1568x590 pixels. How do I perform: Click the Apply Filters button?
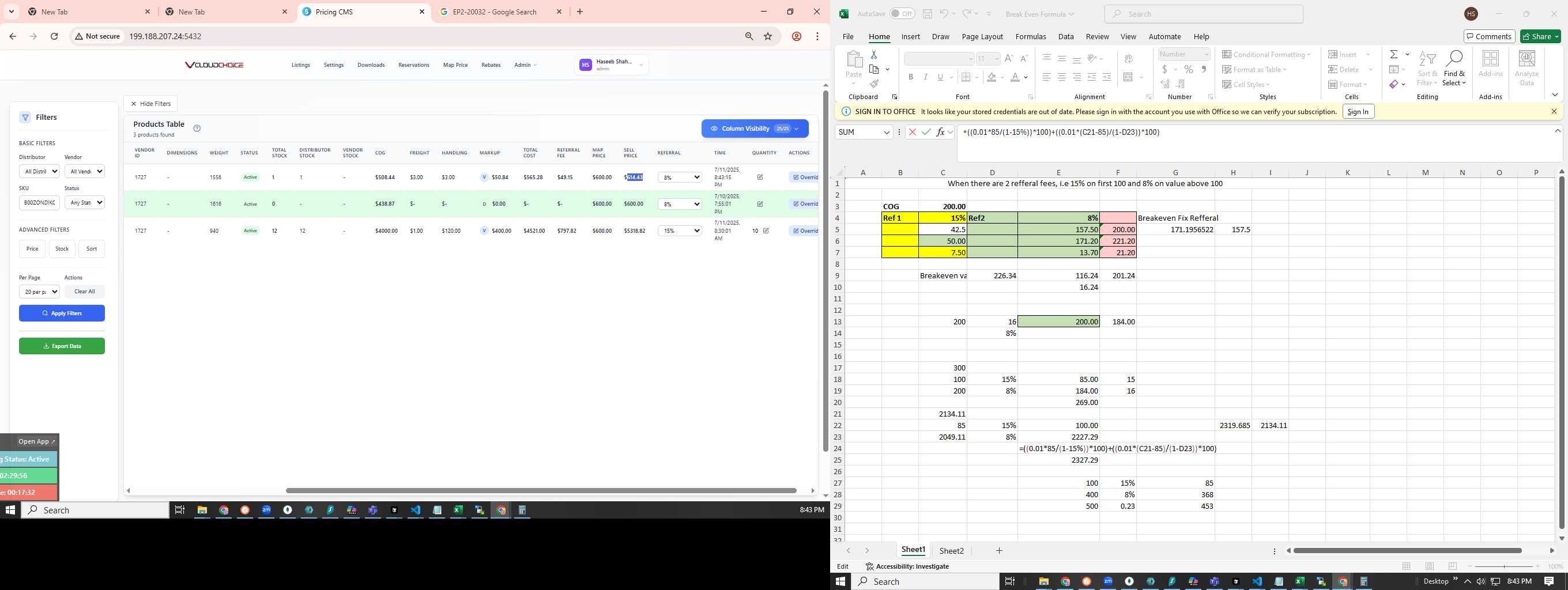click(62, 313)
